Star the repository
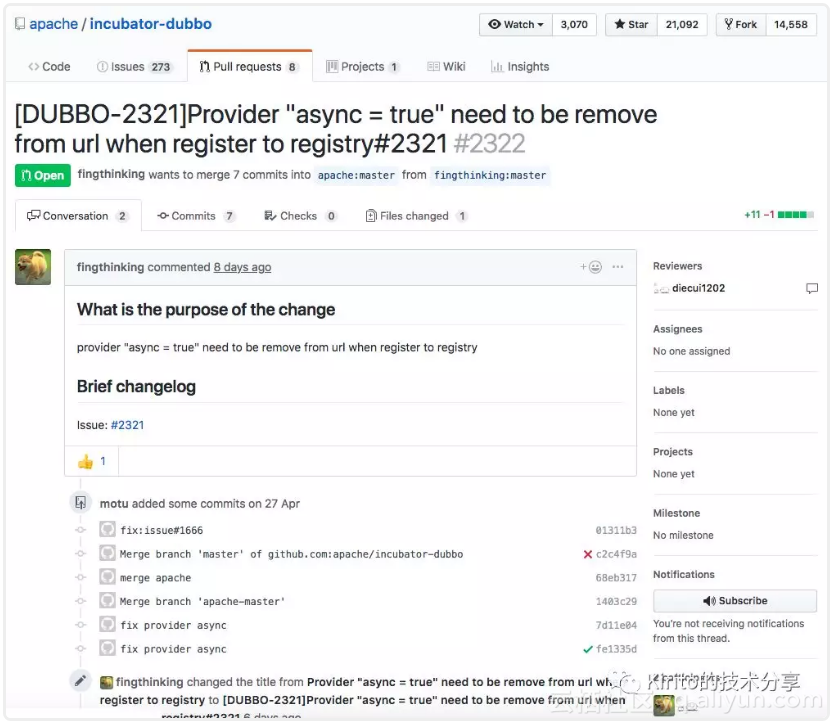Viewport: 834px width, 725px height. (631, 24)
